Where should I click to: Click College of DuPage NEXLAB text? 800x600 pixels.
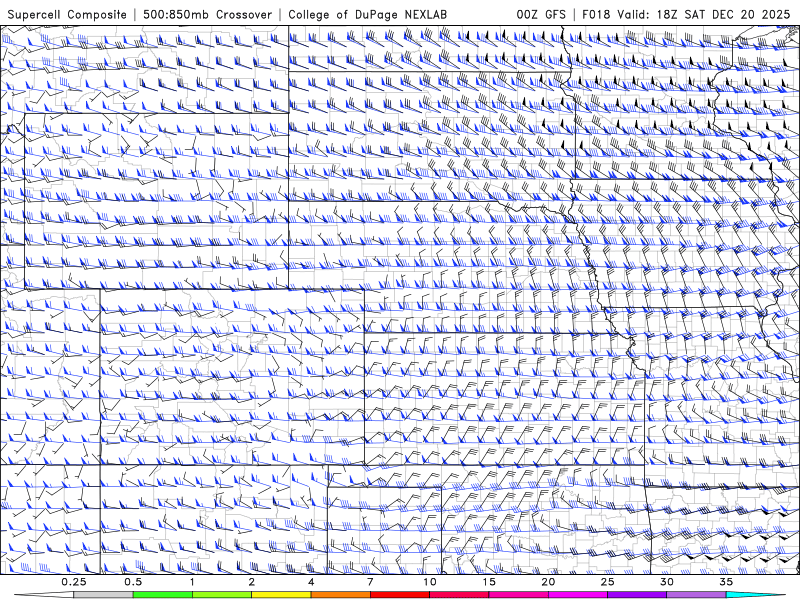pos(367,14)
